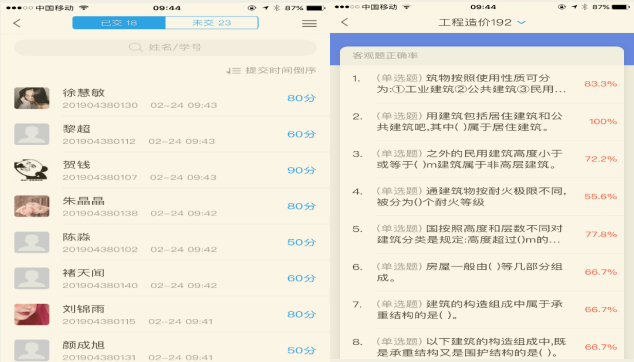
Task: Click the 100% accuracy value
Action: pos(603,121)
